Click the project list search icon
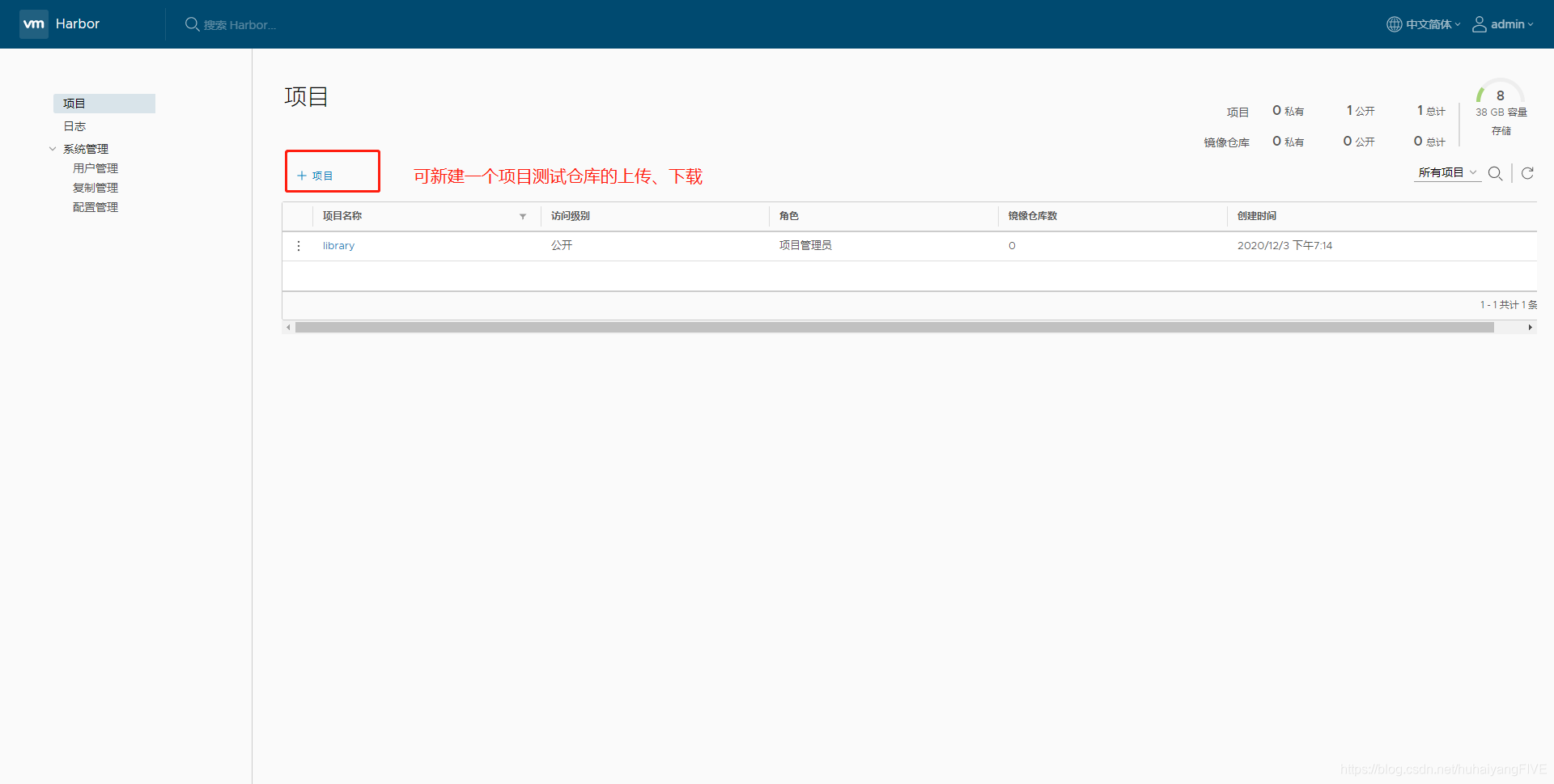1554x784 pixels. (1496, 173)
